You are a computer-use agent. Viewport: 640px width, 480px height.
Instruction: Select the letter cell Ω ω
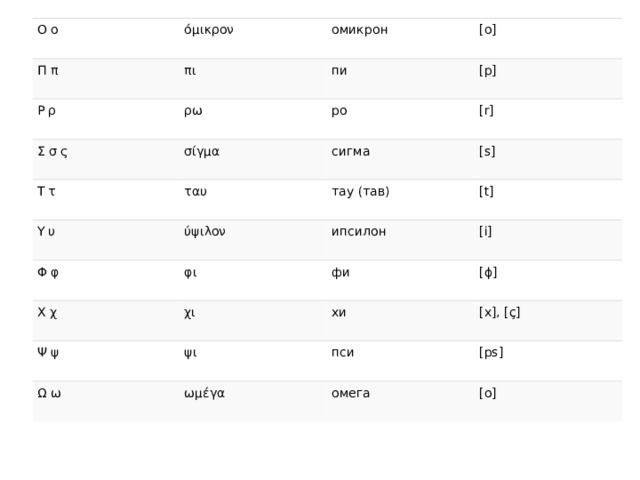pyautogui.click(x=49, y=393)
